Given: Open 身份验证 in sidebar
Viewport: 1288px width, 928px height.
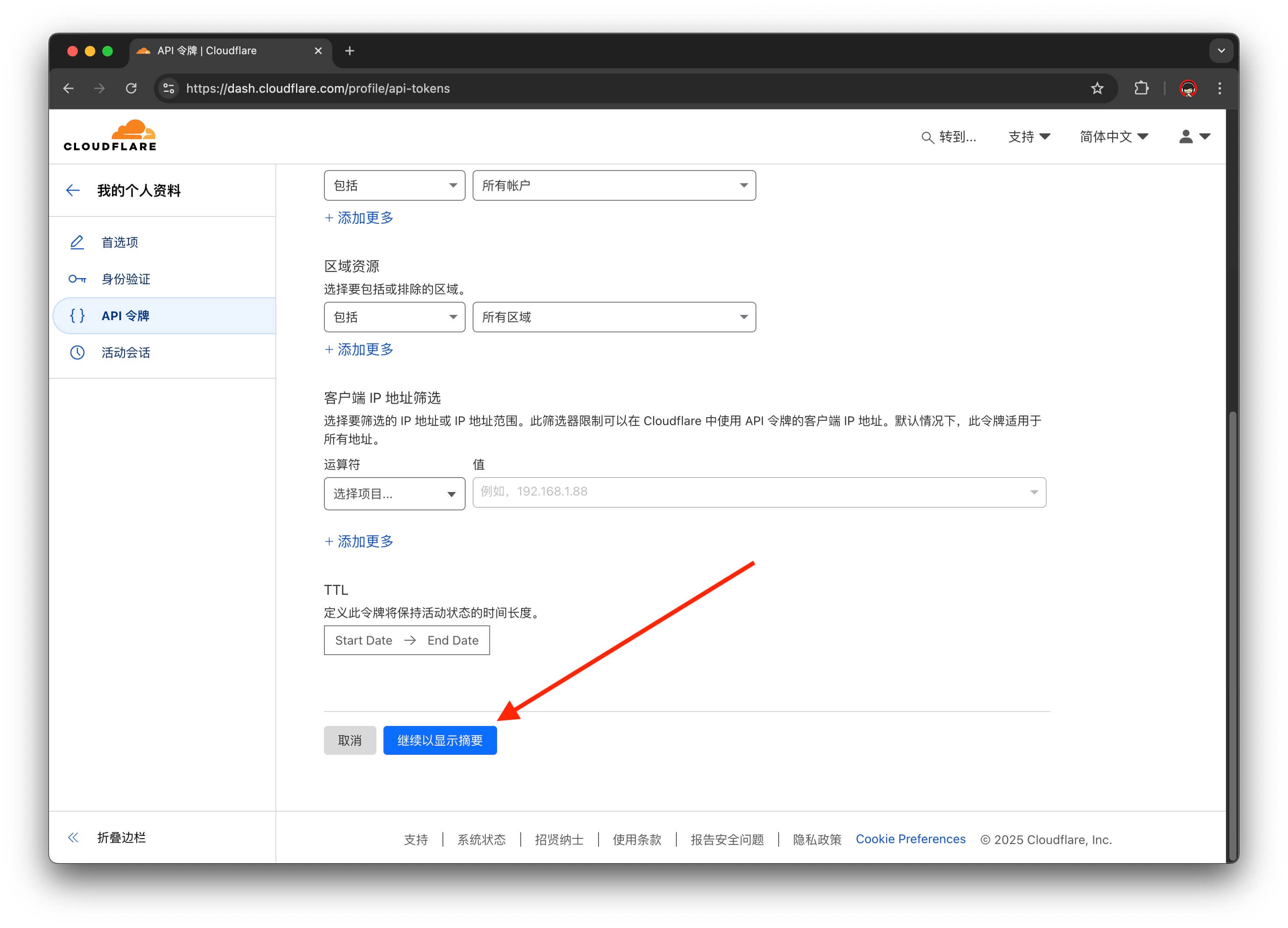Looking at the screenshot, I should click(x=125, y=279).
